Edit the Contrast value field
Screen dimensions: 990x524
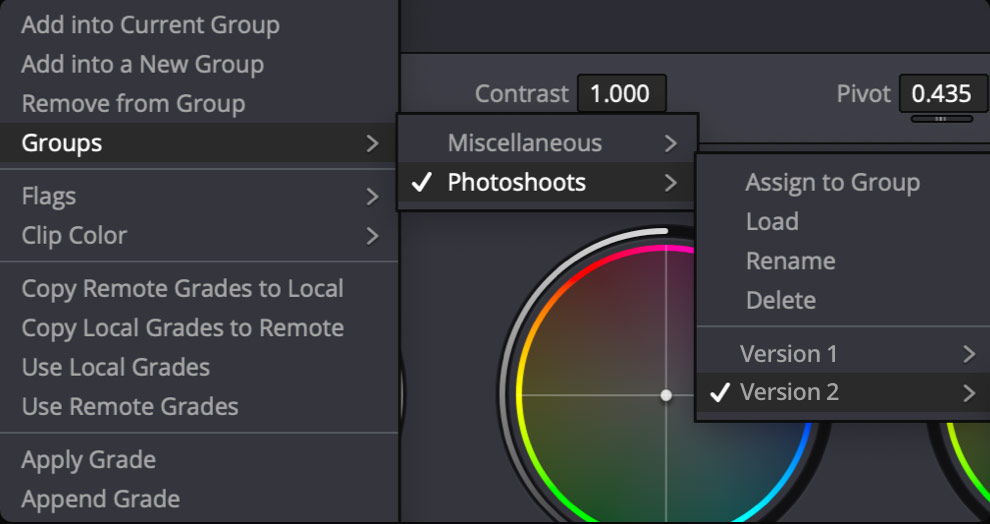click(621, 93)
